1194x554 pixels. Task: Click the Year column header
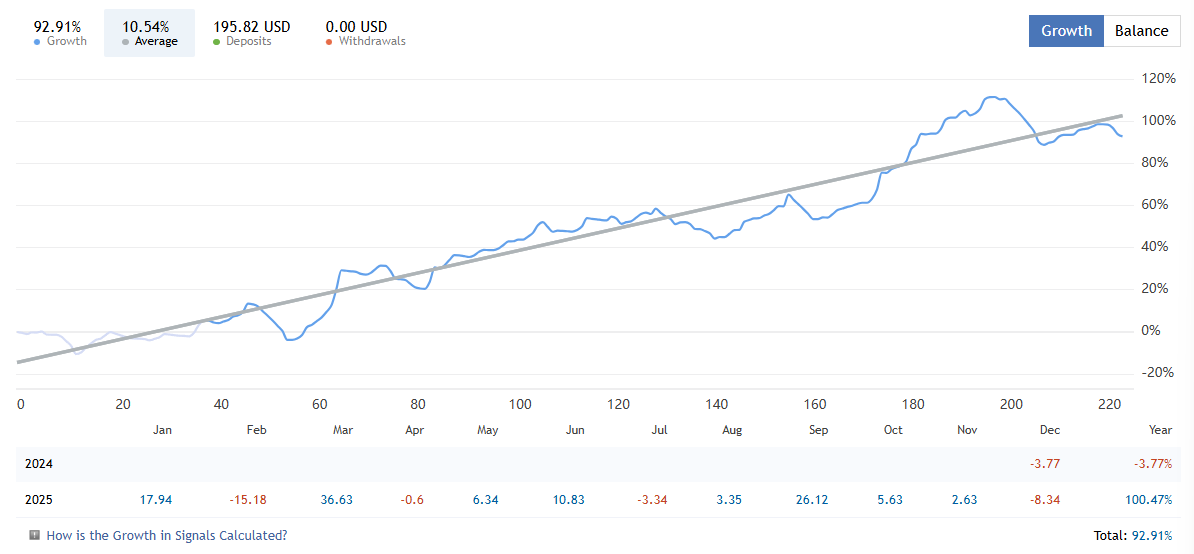point(1160,430)
